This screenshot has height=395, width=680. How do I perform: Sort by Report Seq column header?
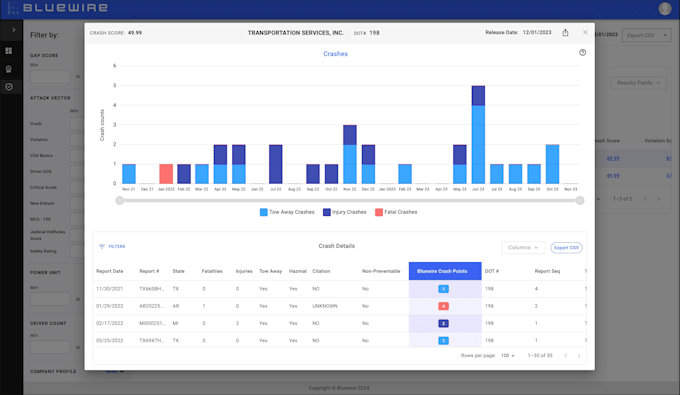coord(547,271)
